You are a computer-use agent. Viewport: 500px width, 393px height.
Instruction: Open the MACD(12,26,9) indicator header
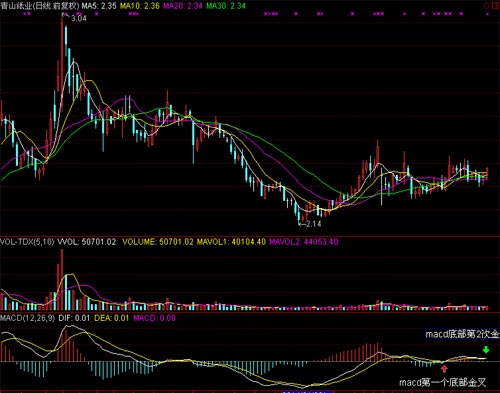tap(27, 318)
